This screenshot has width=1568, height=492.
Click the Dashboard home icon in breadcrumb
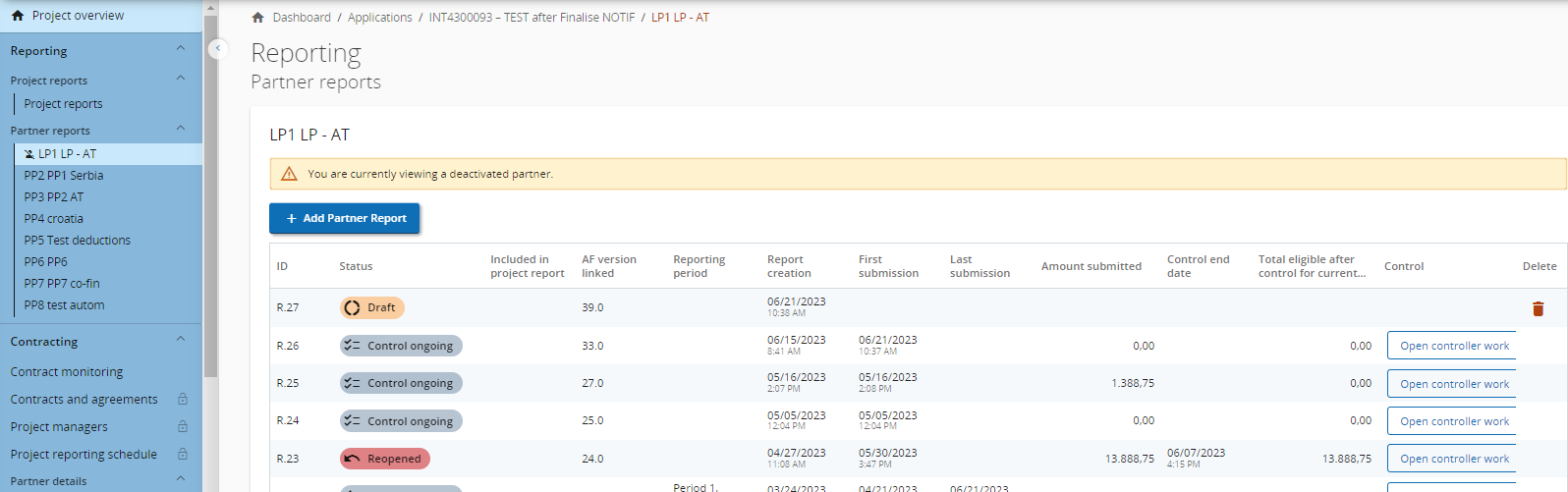pos(258,18)
